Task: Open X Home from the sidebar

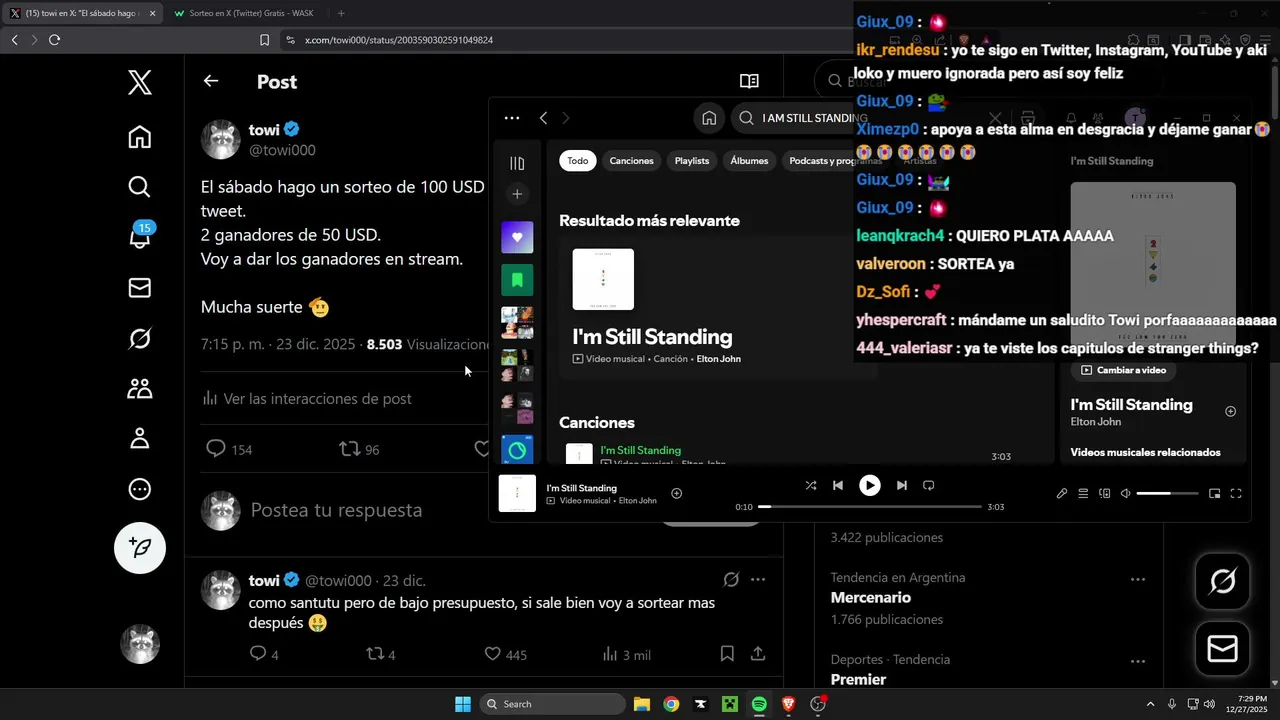Action: (140, 137)
